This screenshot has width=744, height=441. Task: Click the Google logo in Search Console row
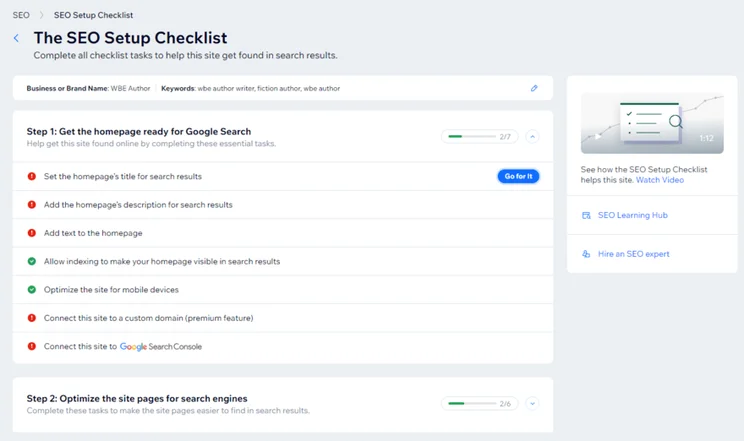[133, 347]
